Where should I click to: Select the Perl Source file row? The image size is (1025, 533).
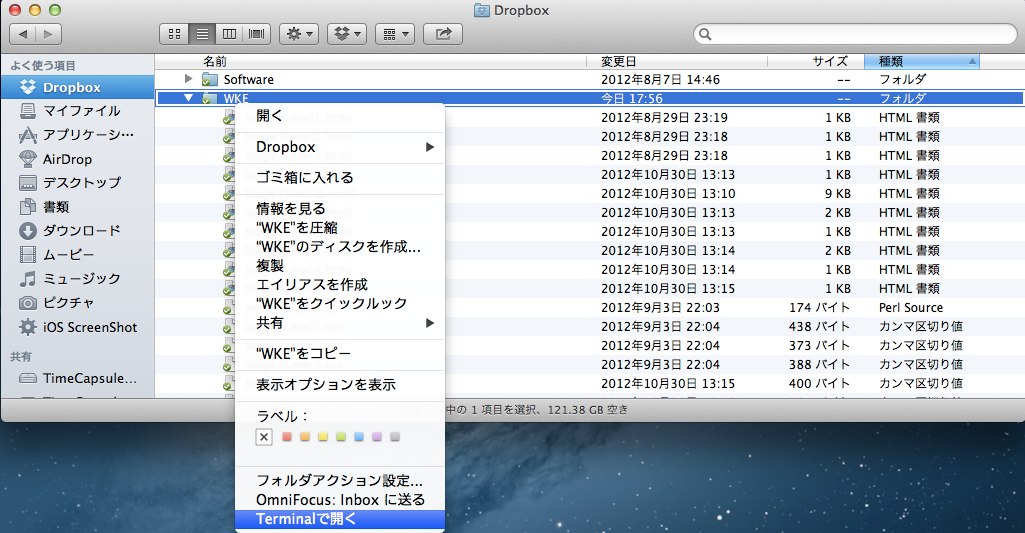click(x=589, y=307)
